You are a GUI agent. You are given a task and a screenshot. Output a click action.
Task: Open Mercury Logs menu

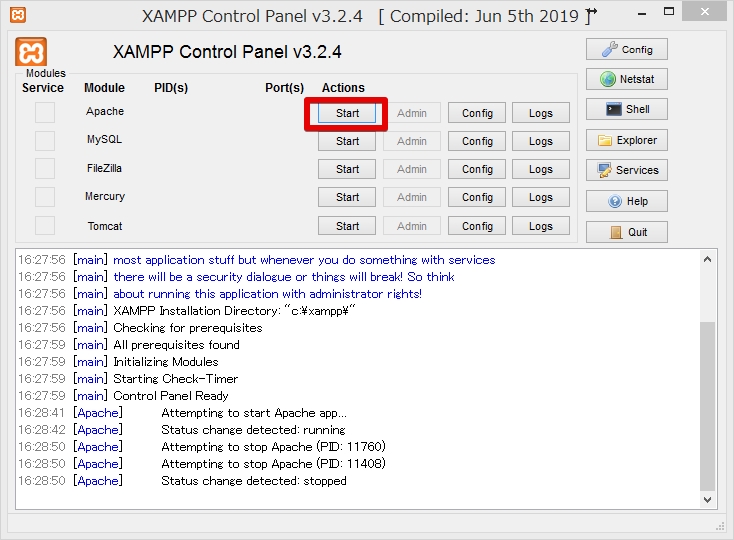coord(541,197)
